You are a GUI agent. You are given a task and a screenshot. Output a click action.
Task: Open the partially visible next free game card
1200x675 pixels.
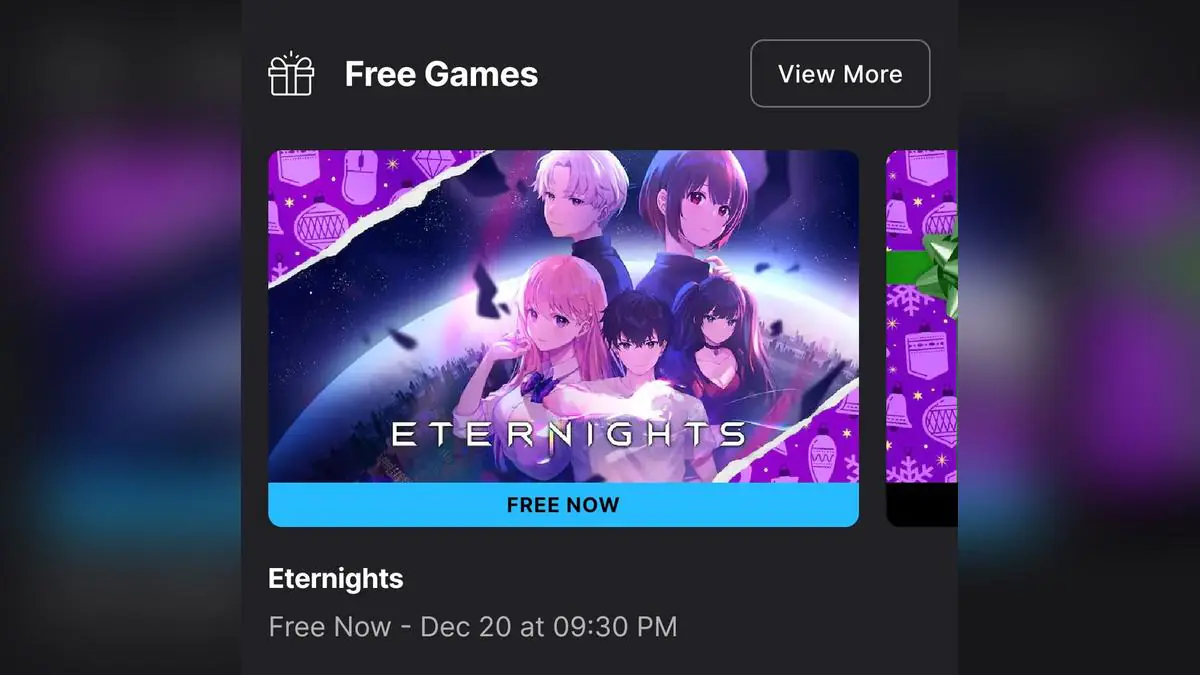(x=922, y=338)
